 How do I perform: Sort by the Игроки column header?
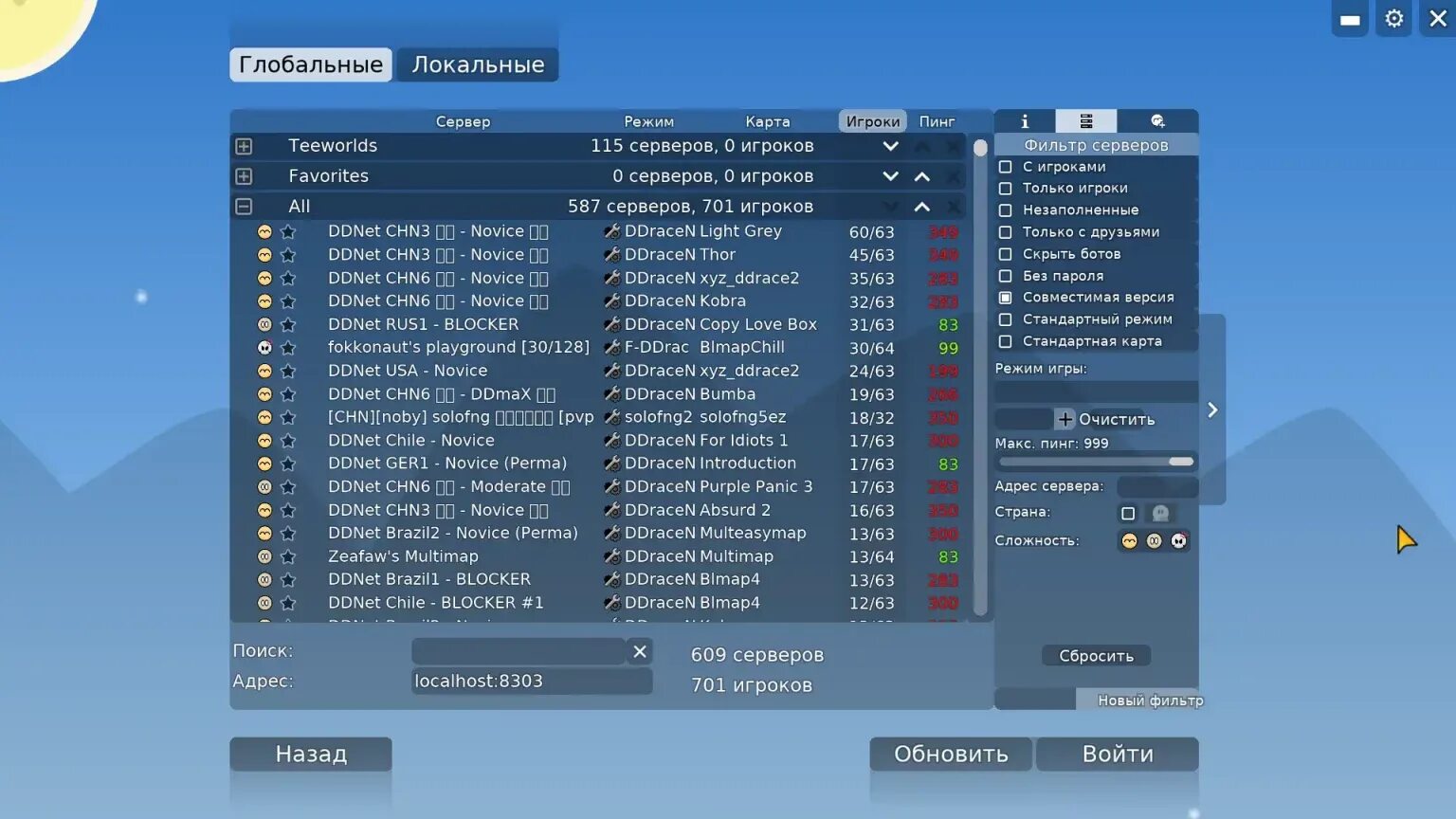point(873,121)
